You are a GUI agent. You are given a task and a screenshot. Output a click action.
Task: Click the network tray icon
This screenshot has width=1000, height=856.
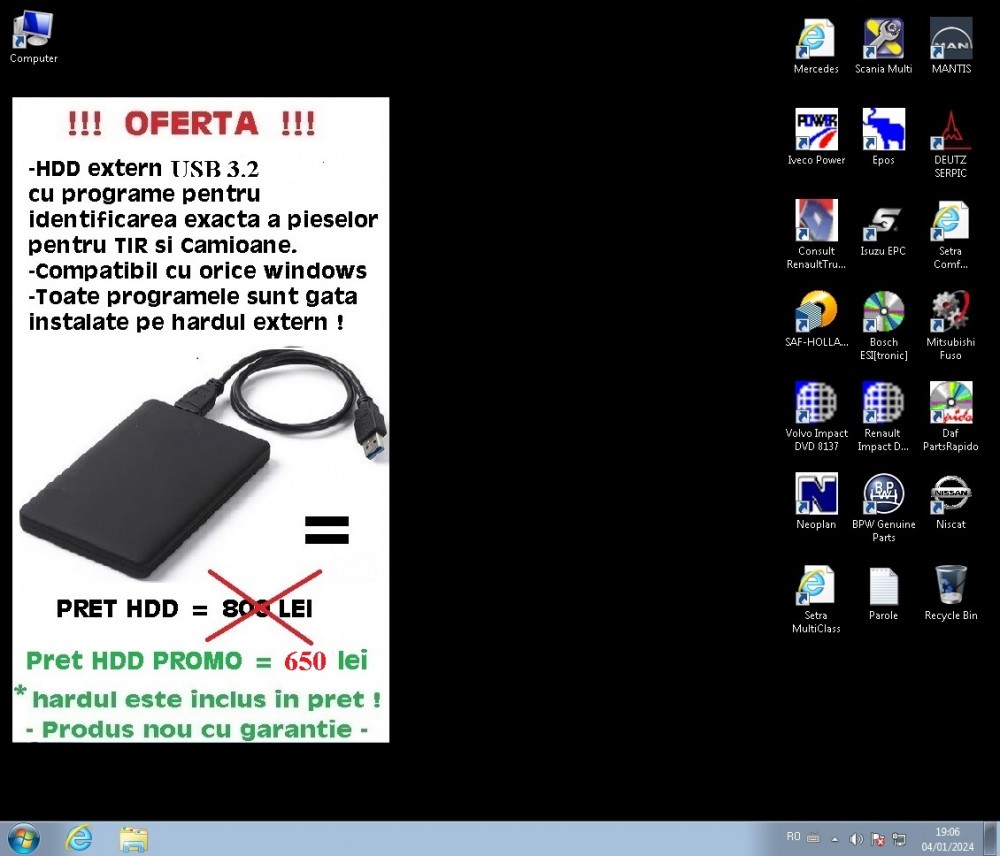click(899, 839)
